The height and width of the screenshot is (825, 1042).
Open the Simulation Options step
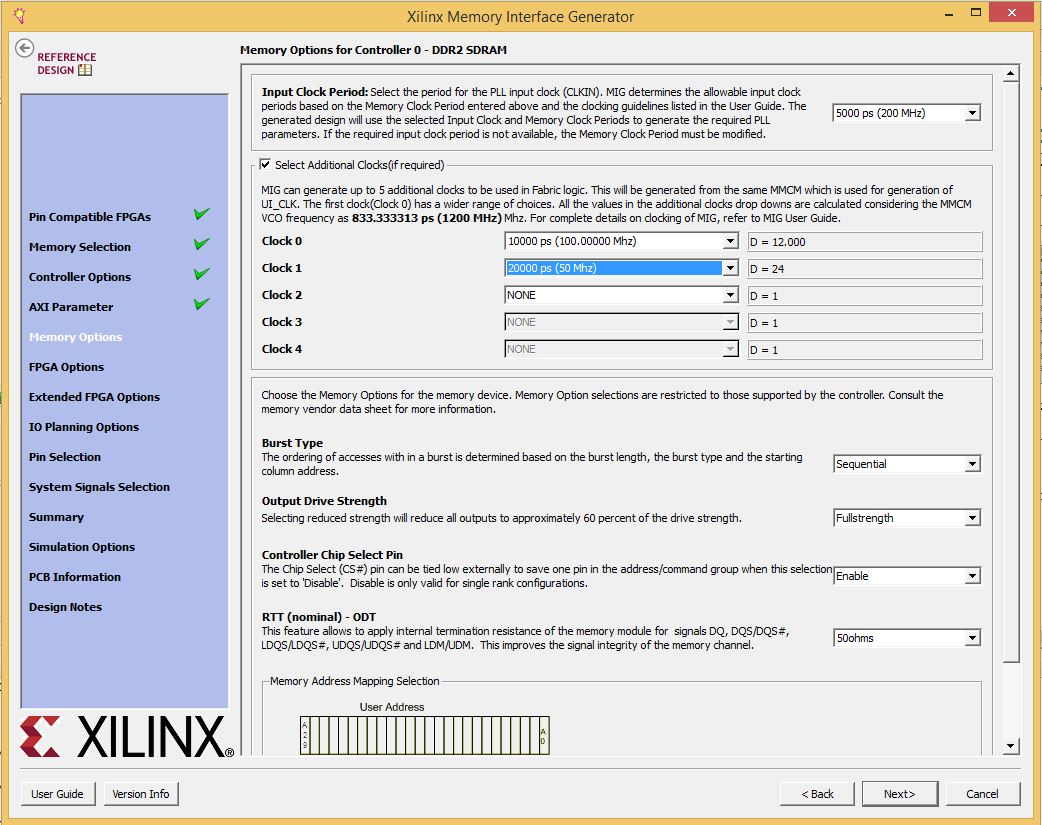(x=82, y=546)
